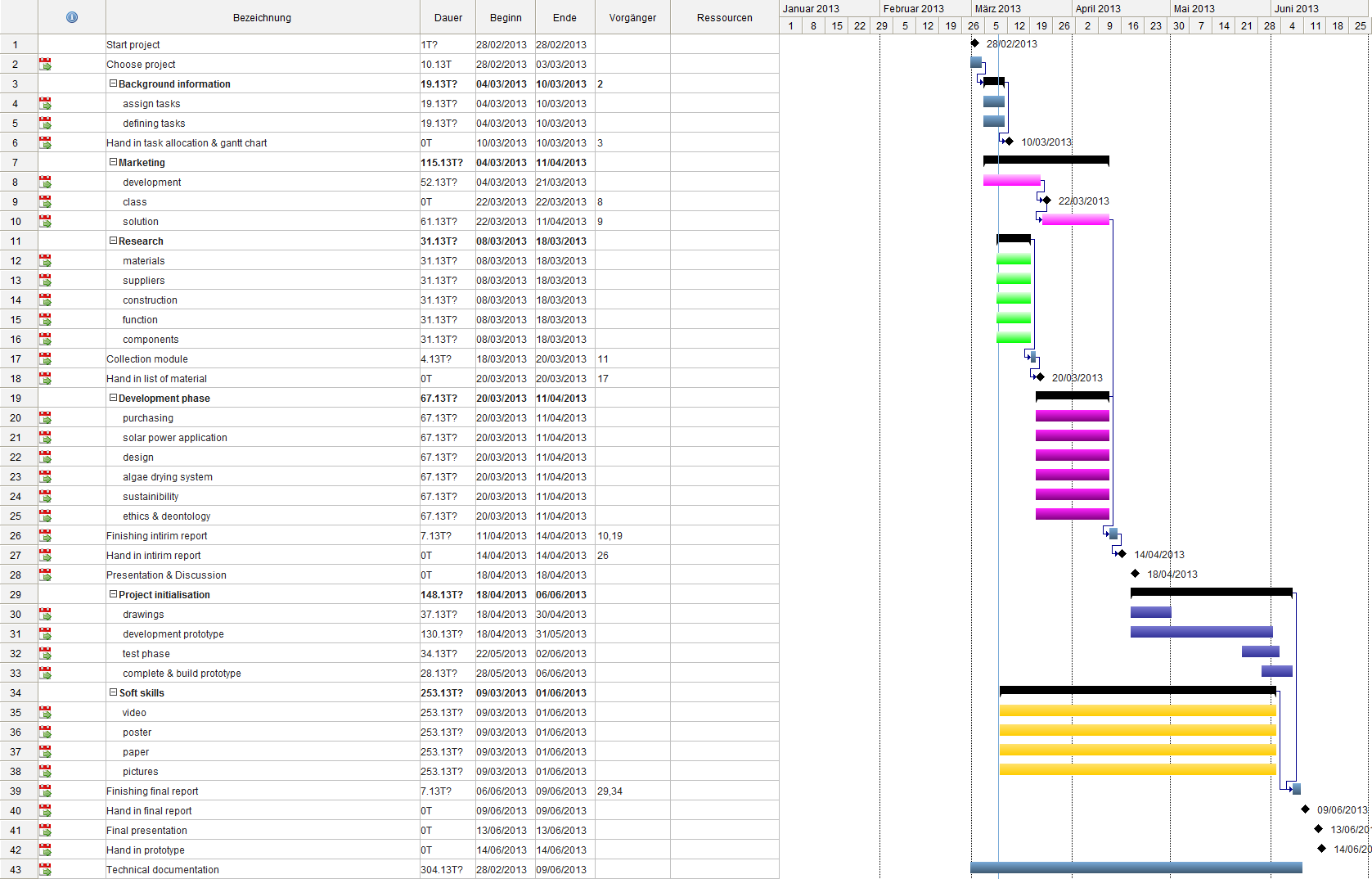1372x879 pixels.
Task: Collapse the Soft skills group
Action: click(x=114, y=692)
